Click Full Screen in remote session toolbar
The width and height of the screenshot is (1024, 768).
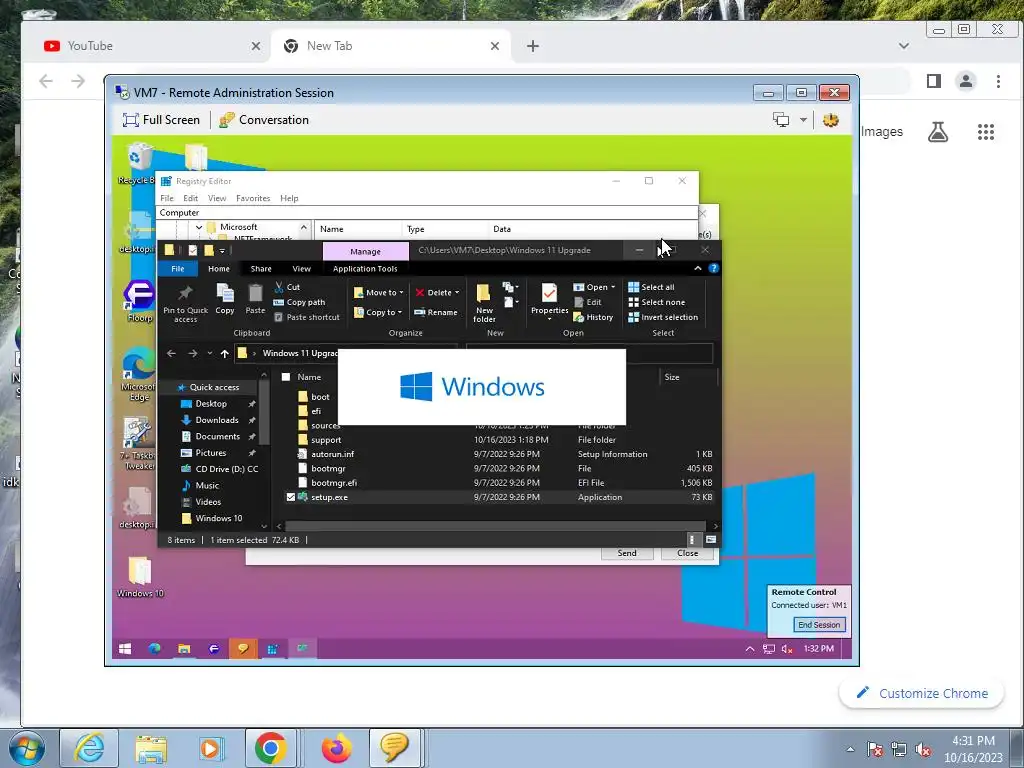(x=161, y=120)
